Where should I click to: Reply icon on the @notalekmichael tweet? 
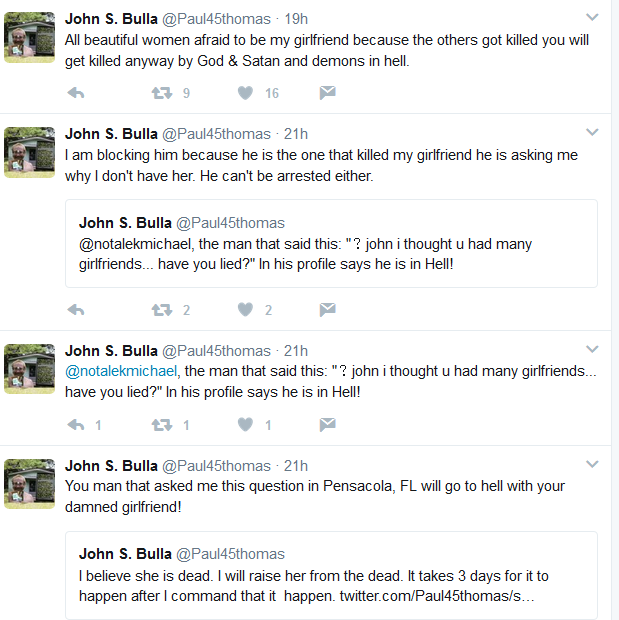click(76, 425)
